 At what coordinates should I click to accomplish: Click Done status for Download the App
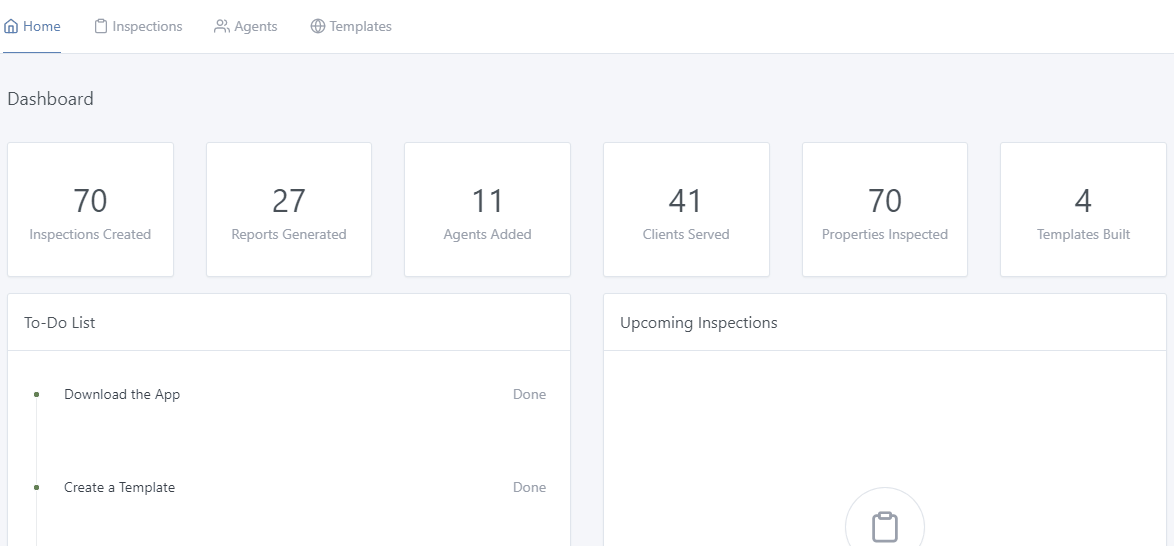pos(529,395)
